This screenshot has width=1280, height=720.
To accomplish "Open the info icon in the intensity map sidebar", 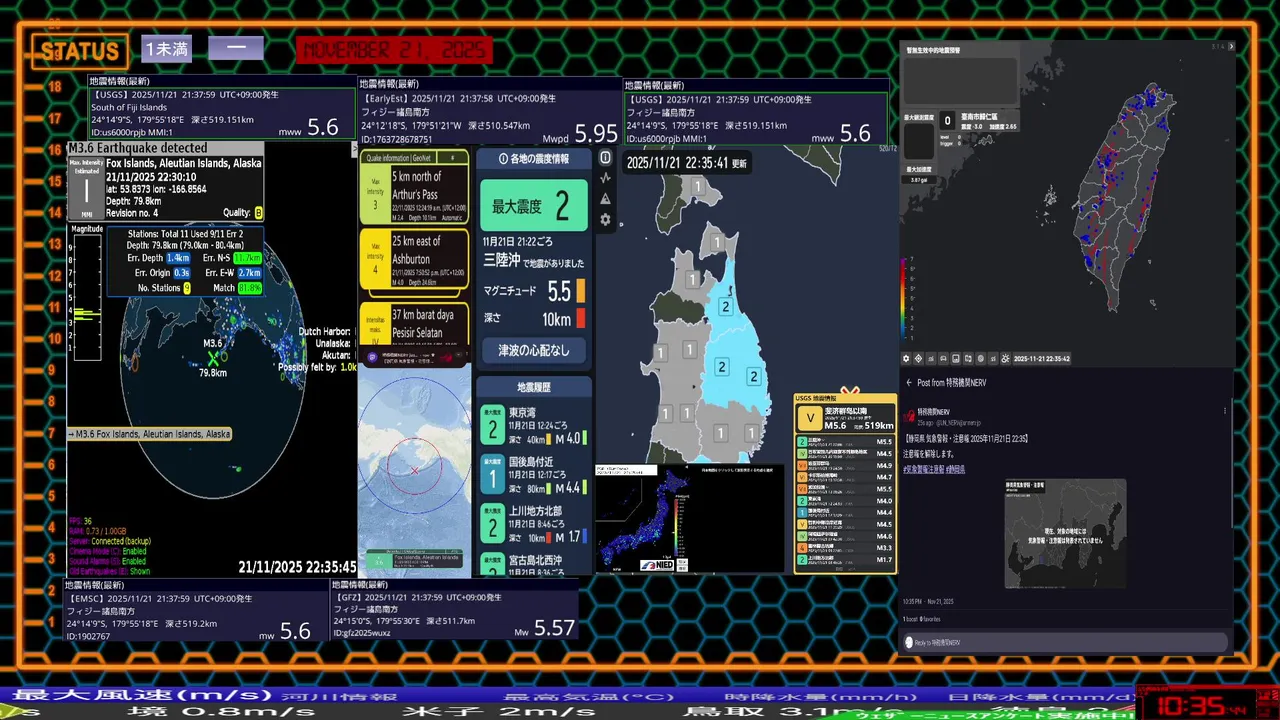I will pyautogui.click(x=605, y=158).
